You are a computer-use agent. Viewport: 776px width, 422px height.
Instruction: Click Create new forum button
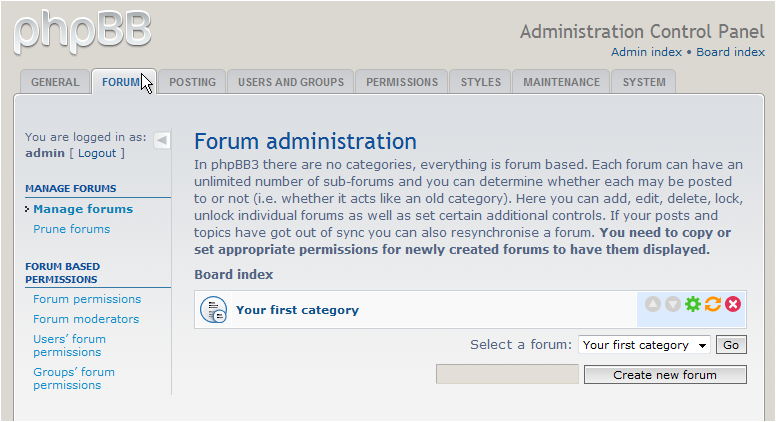(665, 375)
